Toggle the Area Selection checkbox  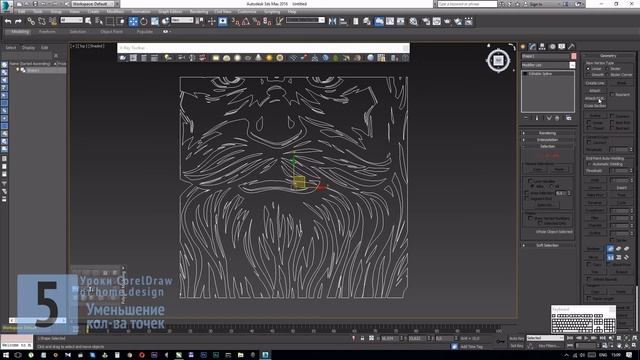click(527, 193)
